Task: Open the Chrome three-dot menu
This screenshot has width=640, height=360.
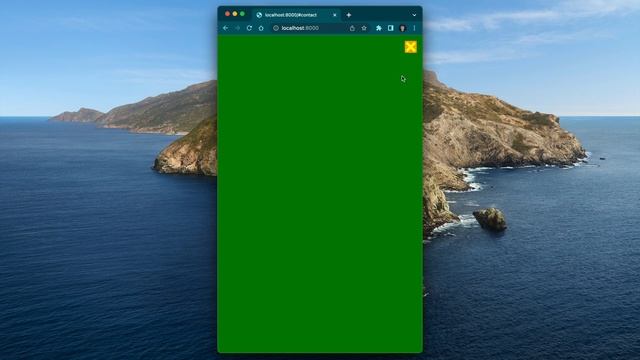Action: tap(414, 28)
